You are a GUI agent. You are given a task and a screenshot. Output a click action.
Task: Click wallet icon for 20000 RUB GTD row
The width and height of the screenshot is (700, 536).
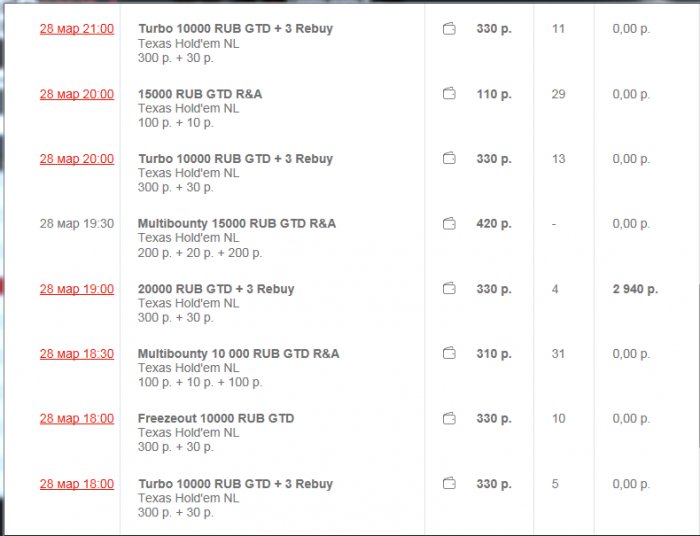pyautogui.click(x=449, y=289)
